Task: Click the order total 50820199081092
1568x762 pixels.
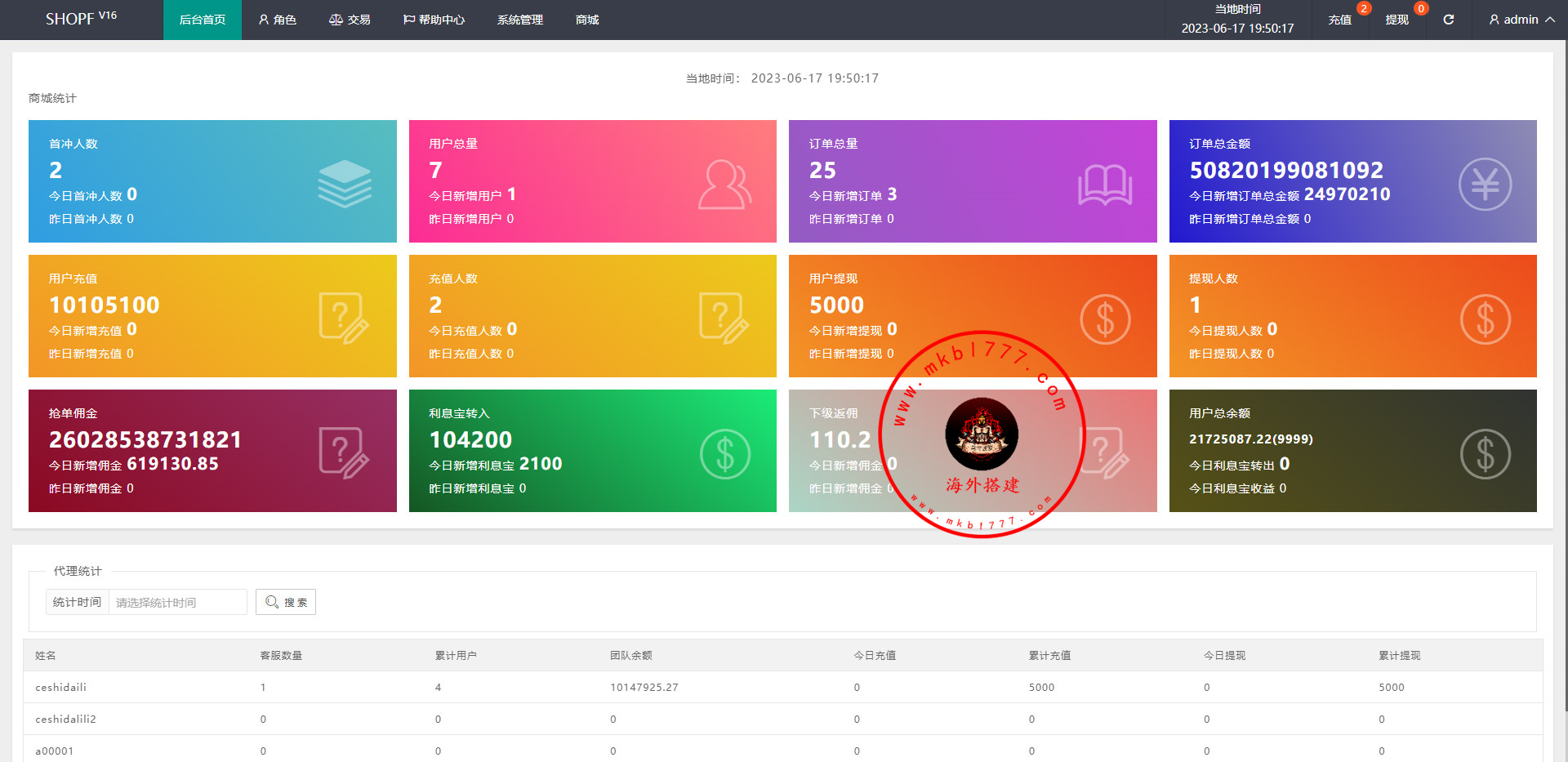Action: pyautogui.click(x=1286, y=170)
